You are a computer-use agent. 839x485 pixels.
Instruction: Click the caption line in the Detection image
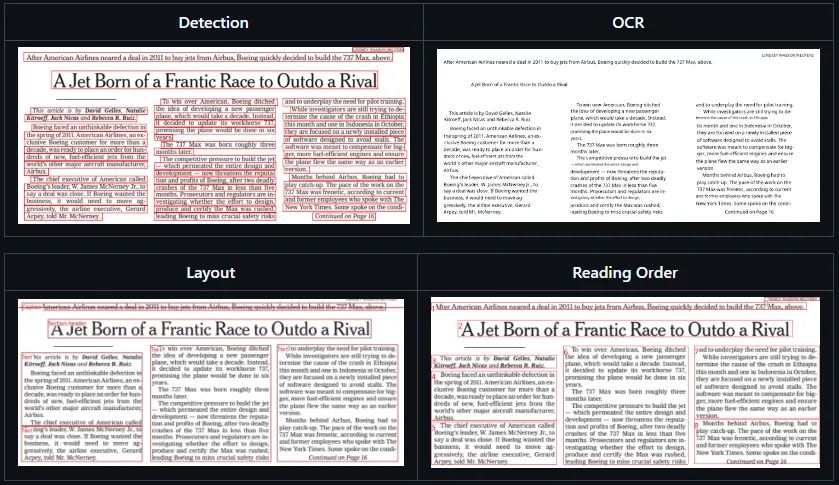tap(208, 57)
